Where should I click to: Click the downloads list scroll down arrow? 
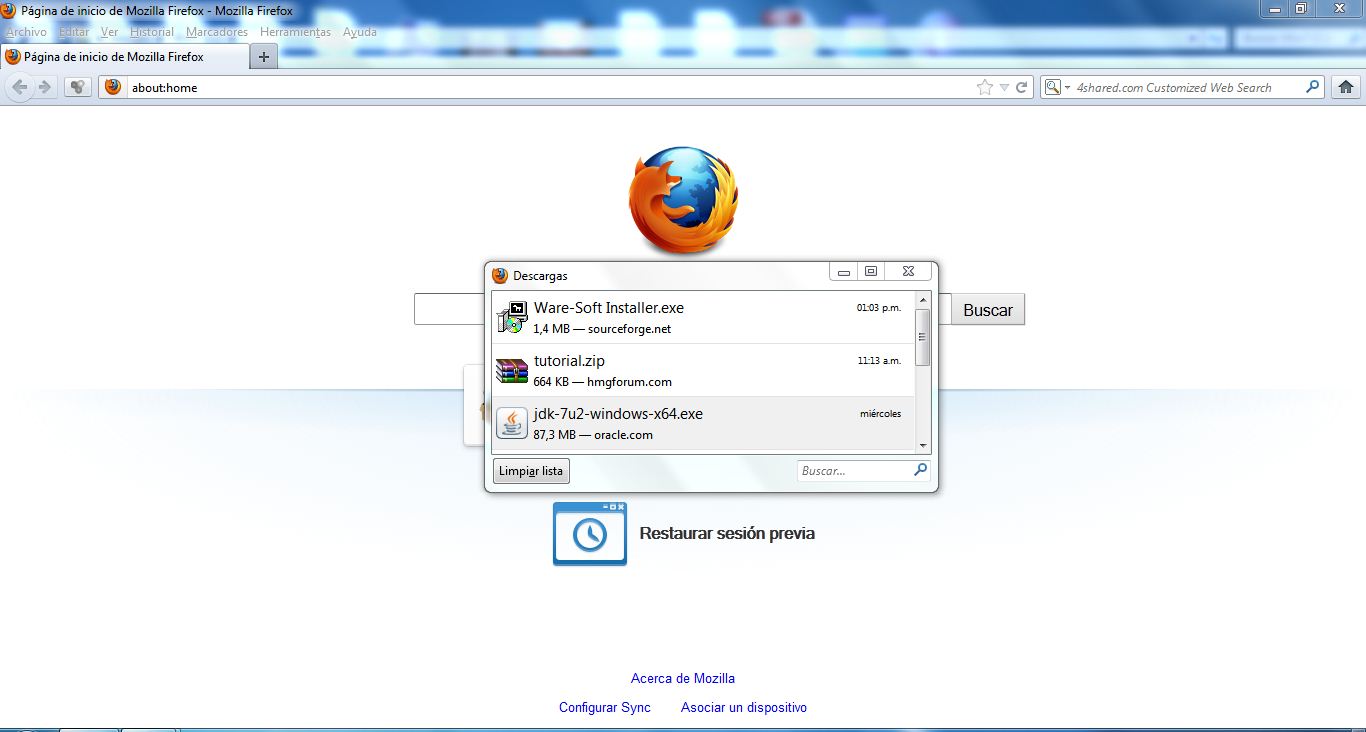pos(923,446)
